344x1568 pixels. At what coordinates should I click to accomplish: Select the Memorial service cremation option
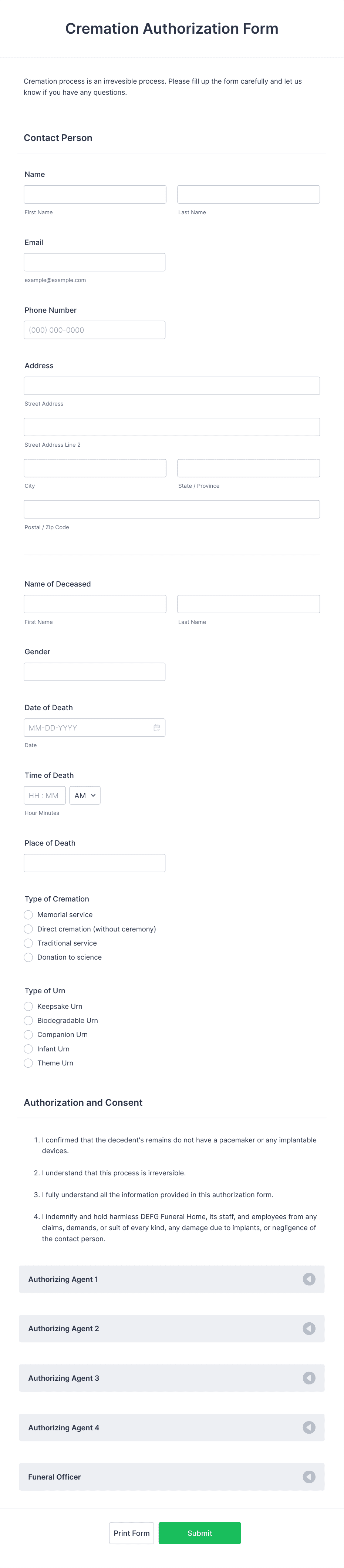pyautogui.click(x=28, y=914)
